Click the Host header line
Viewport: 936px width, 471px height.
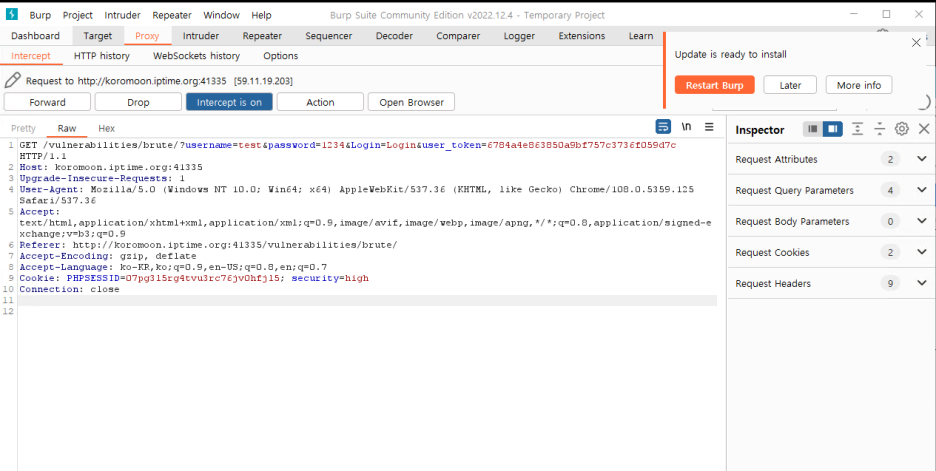coord(110,167)
